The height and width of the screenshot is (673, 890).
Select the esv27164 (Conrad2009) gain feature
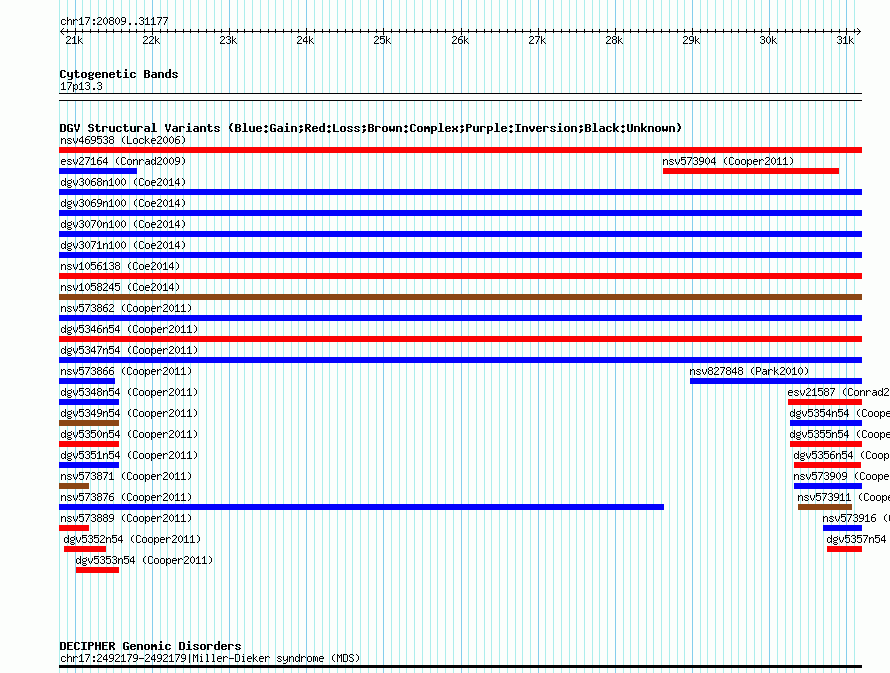98,171
